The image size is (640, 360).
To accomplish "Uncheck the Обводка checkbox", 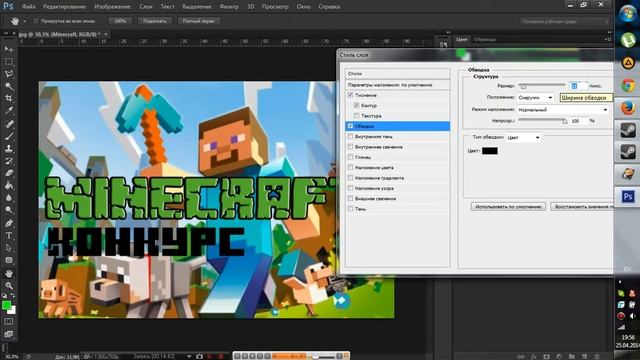I will 350,126.
